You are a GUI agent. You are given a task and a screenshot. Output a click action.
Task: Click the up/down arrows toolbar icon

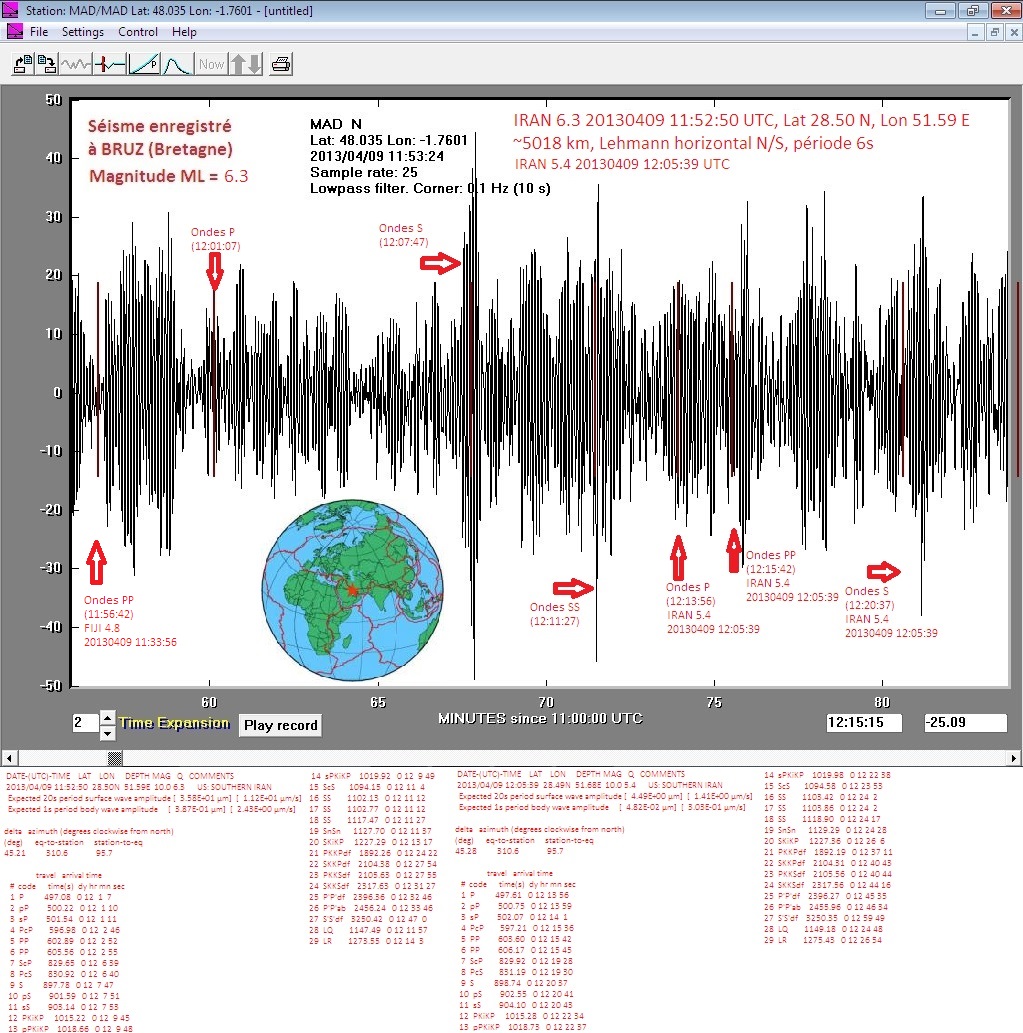246,64
